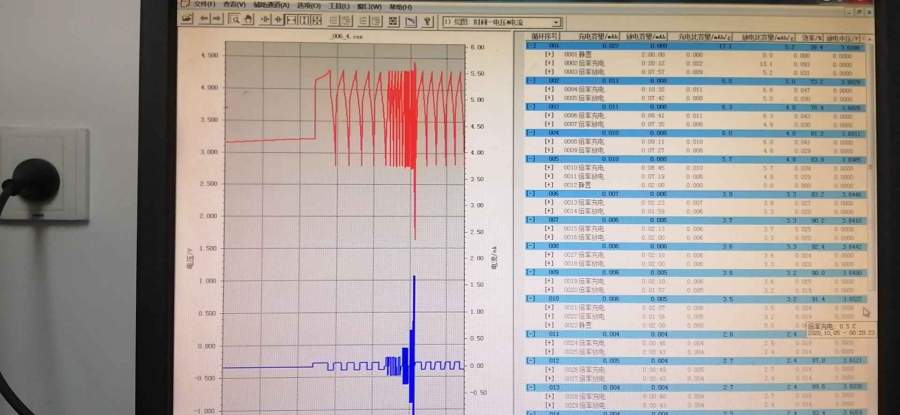Click the open file folder toolbar icon
The width and height of the screenshot is (900, 415).
(187, 20)
